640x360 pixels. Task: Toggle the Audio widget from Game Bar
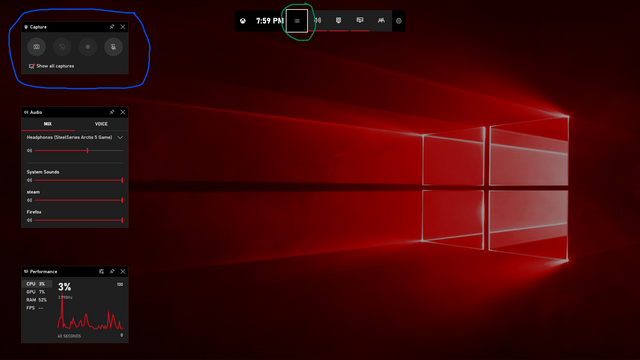tap(318, 20)
